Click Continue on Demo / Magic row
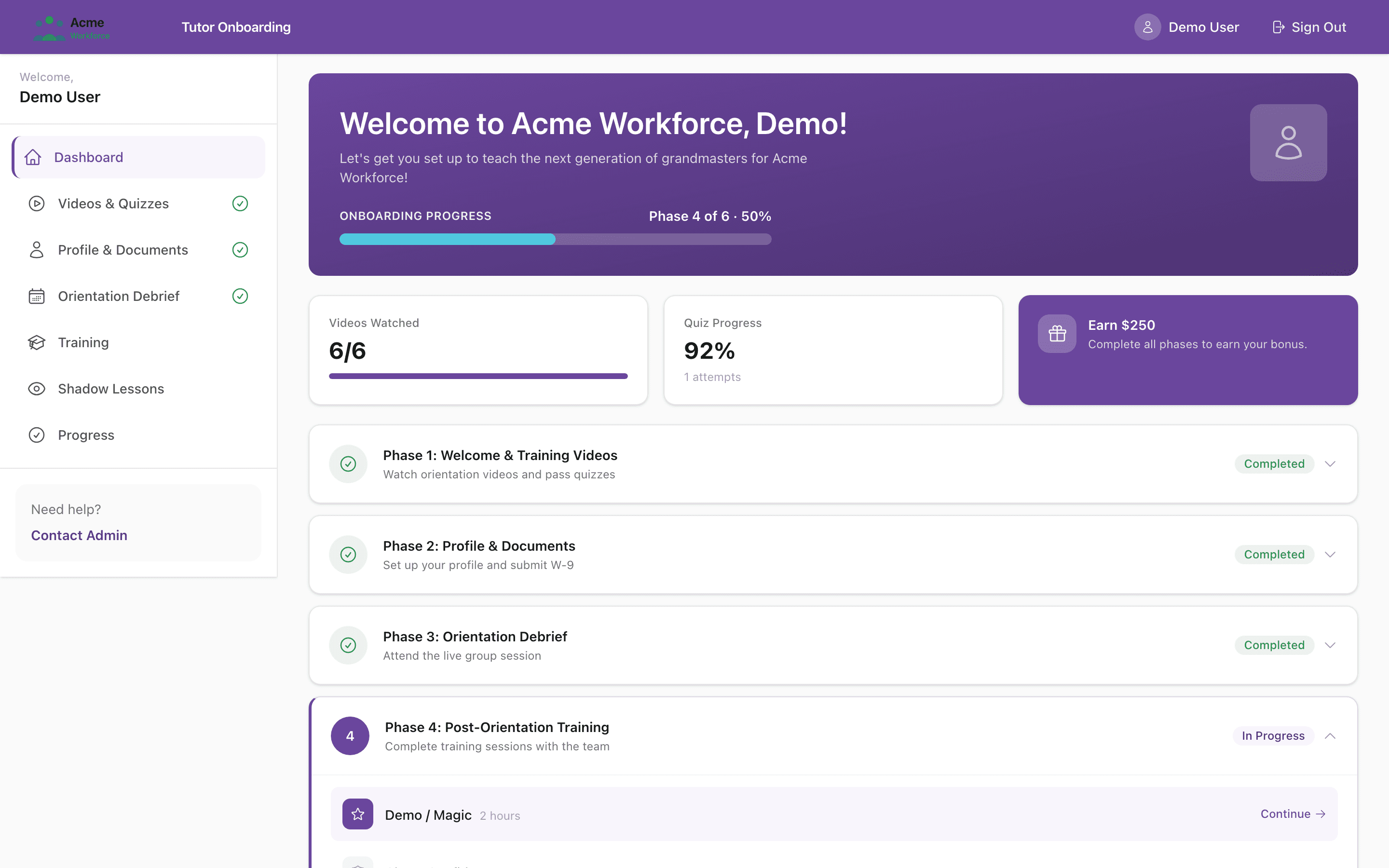This screenshot has height=868, width=1389. click(x=1293, y=814)
